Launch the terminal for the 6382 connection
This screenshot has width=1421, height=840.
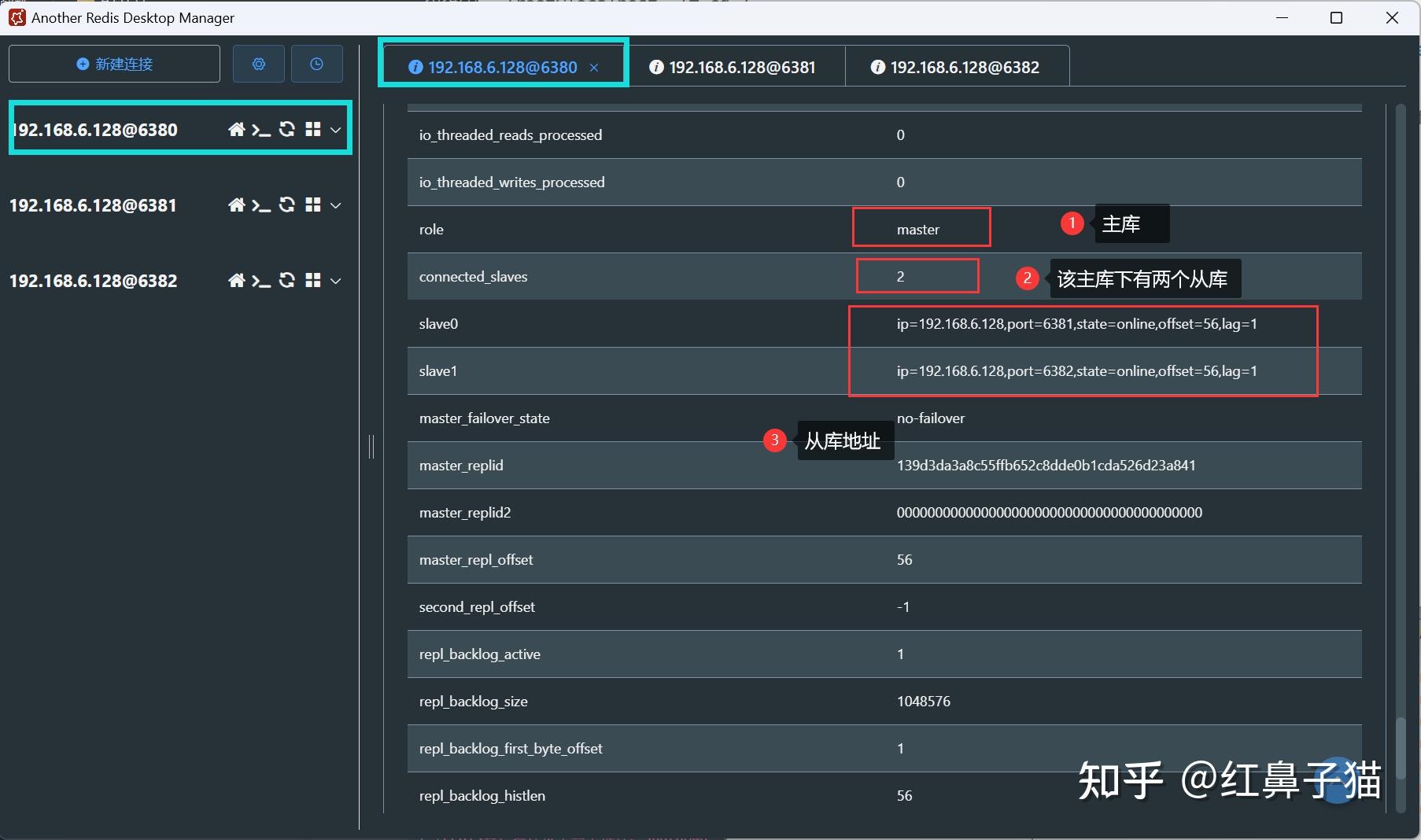click(261, 281)
